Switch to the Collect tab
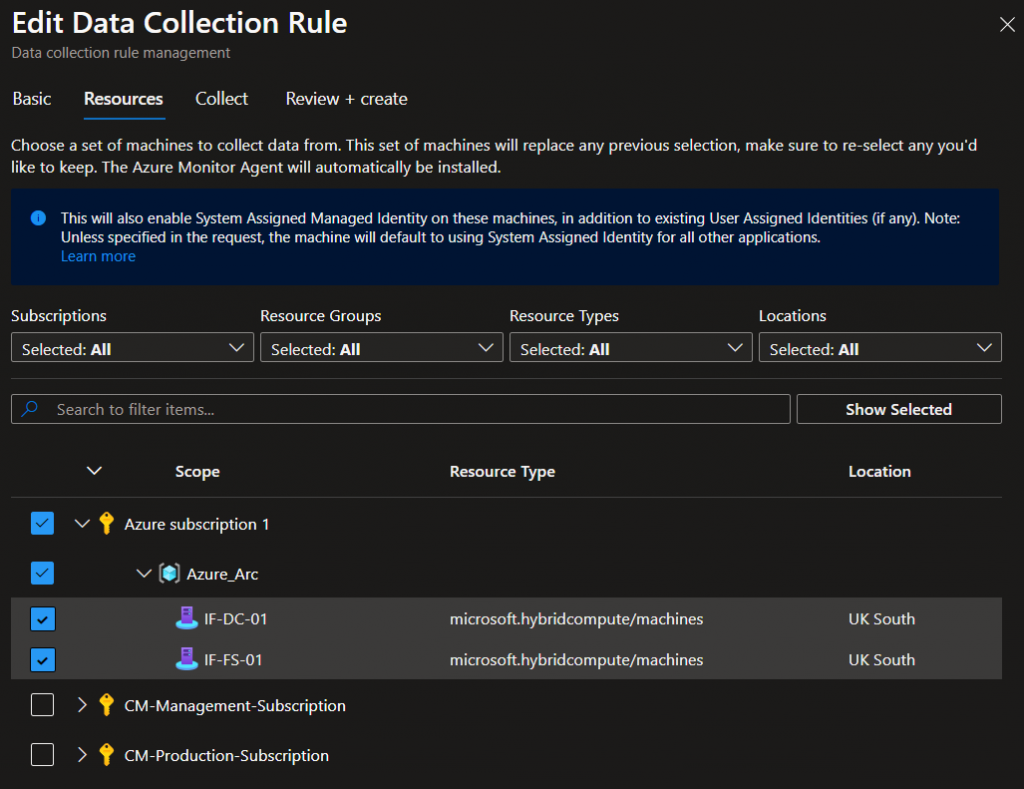Screen dimensions: 1024x789 [x=221, y=98]
